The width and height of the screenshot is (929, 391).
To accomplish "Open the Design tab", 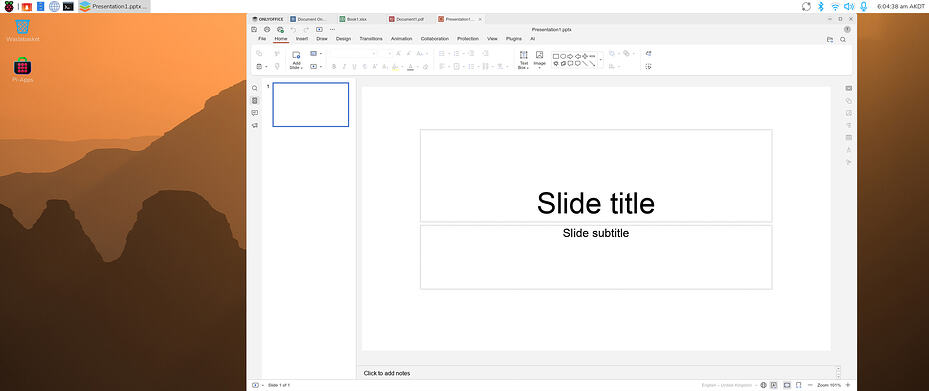I will point(343,39).
